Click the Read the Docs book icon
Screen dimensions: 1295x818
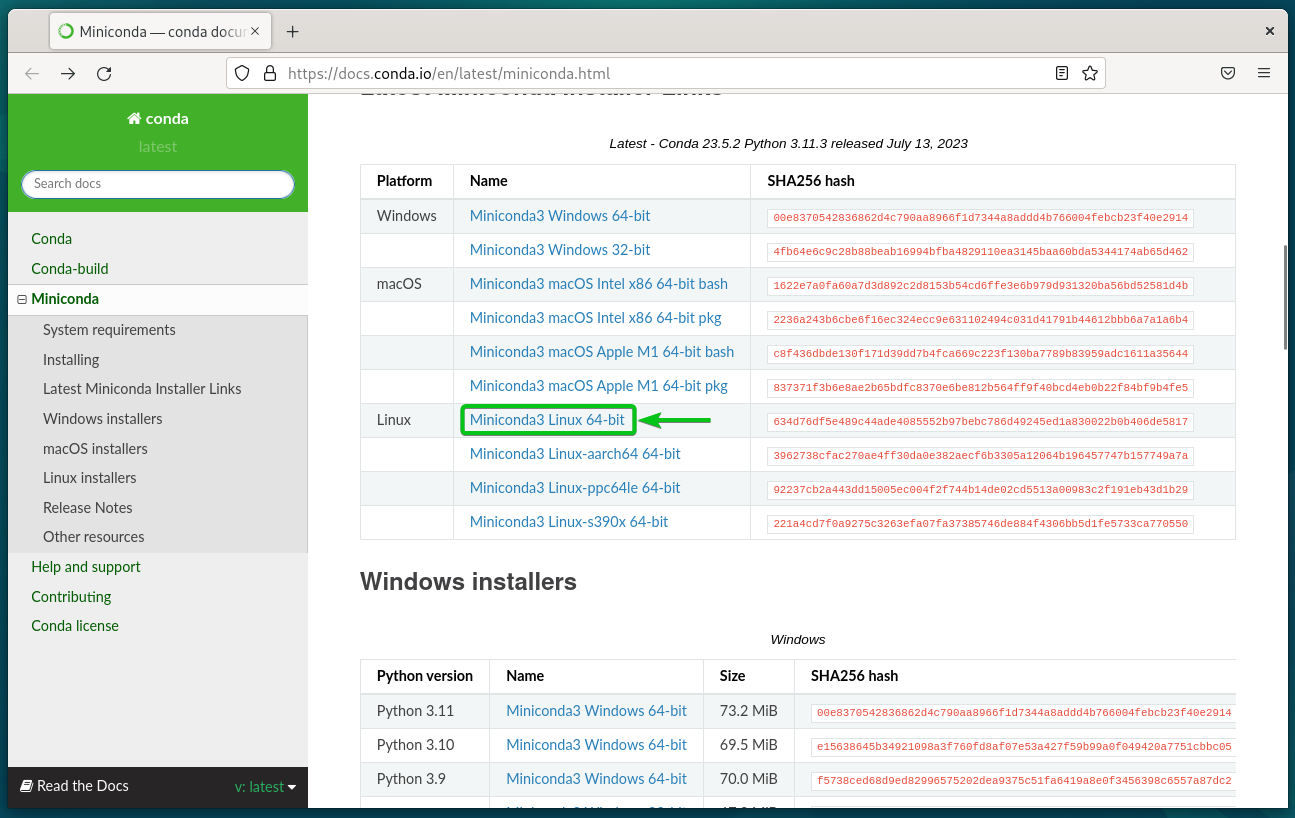[x=27, y=786]
